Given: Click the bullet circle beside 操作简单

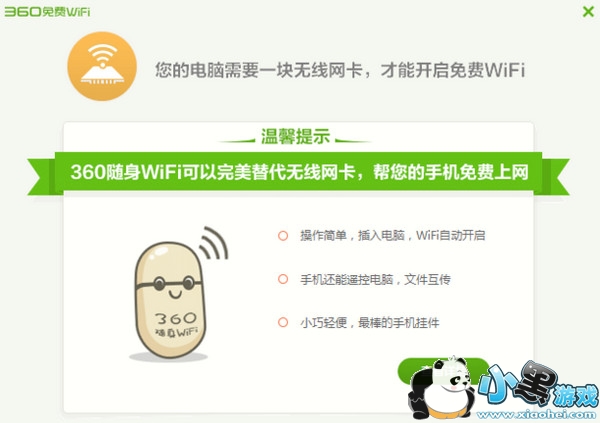Looking at the screenshot, I should [283, 235].
